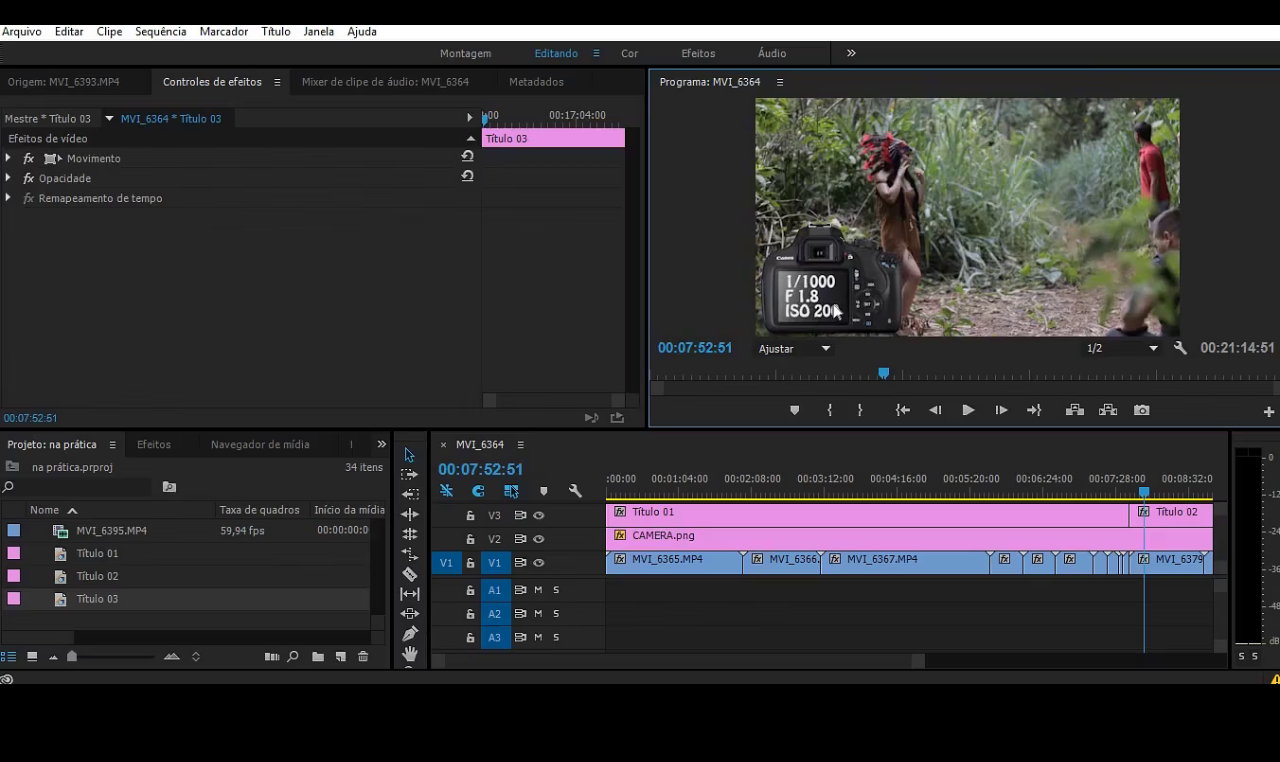Show more workspaces with double chevron
The height and width of the screenshot is (762, 1280).
coord(851,53)
